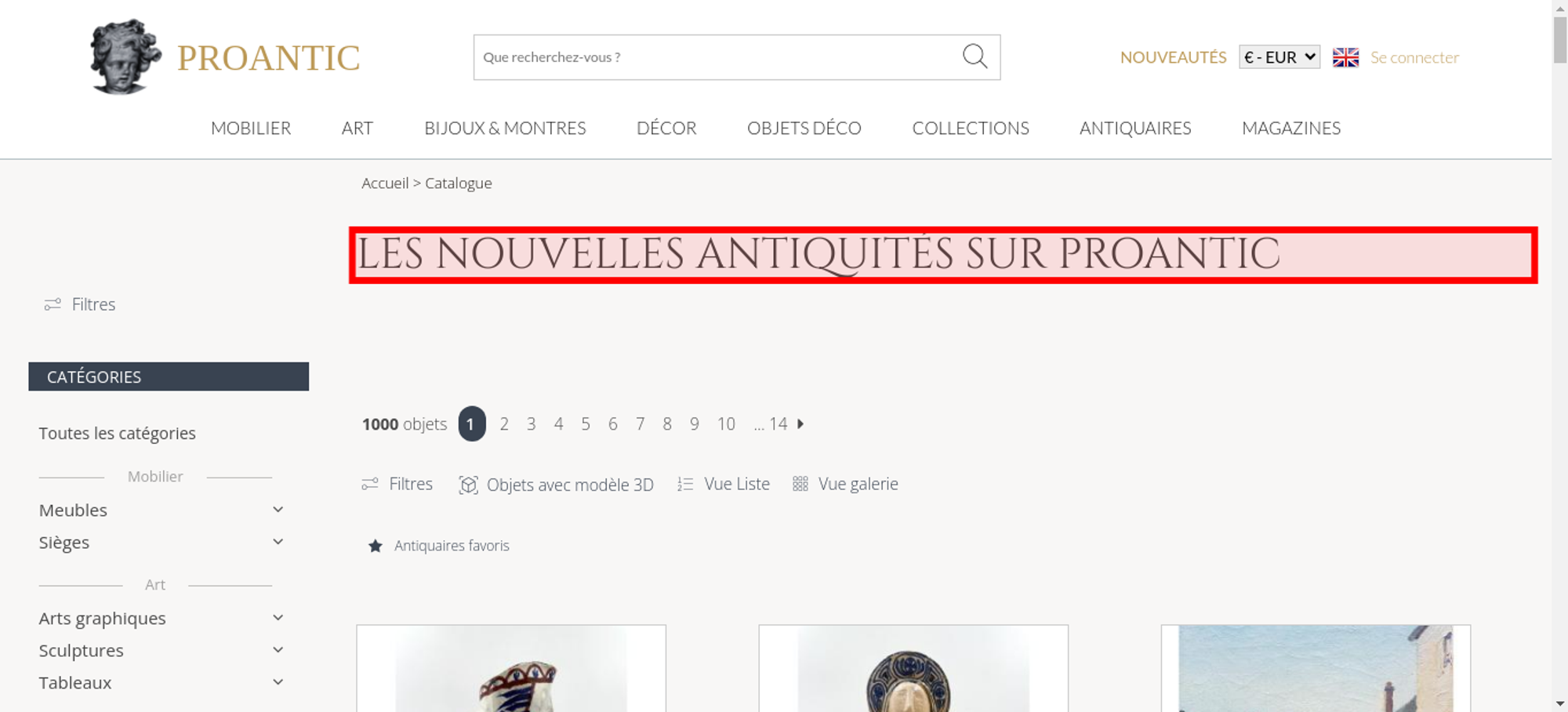Viewport: 1568px width, 712px height.
Task: Click the Objets avec modèle 3D icon
Action: tap(468, 485)
